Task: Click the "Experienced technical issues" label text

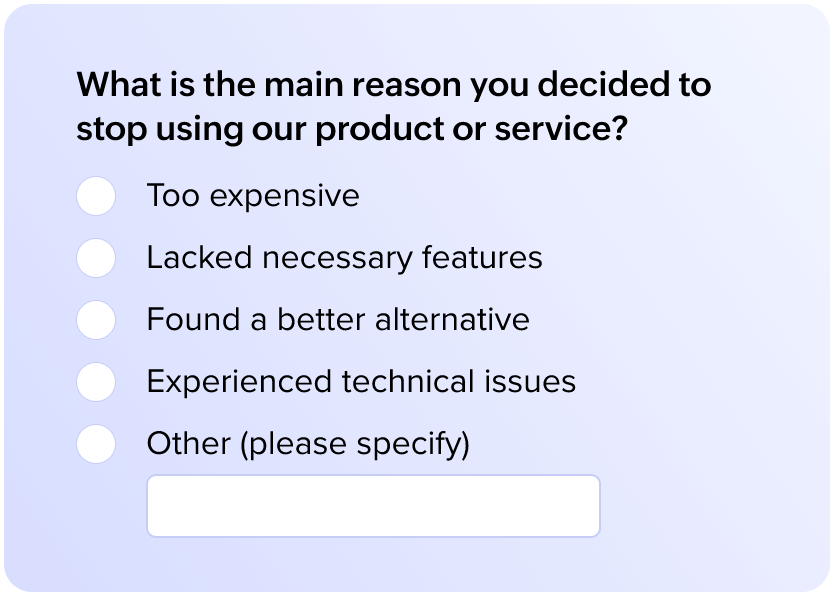Action: tap(360, 382)
